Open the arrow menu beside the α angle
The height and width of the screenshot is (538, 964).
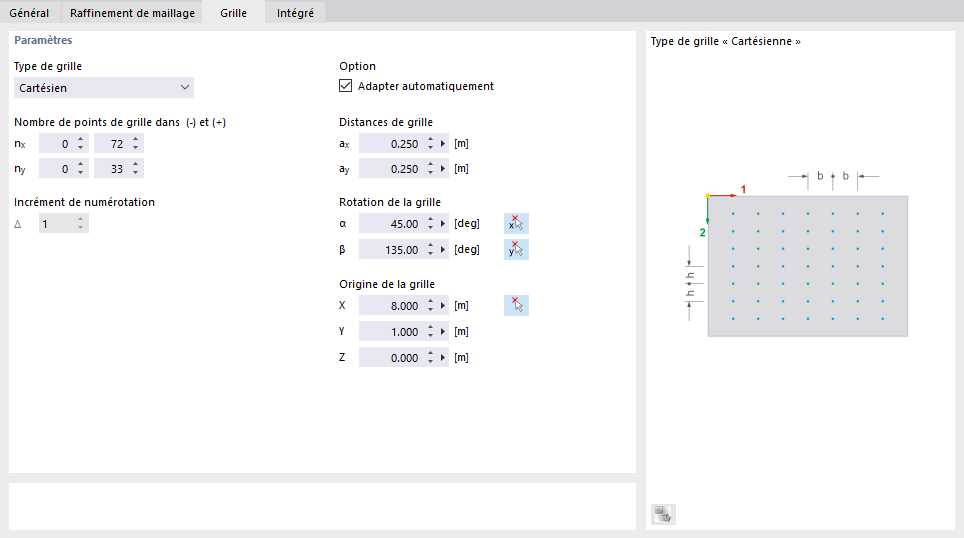(x=443, y=224)
